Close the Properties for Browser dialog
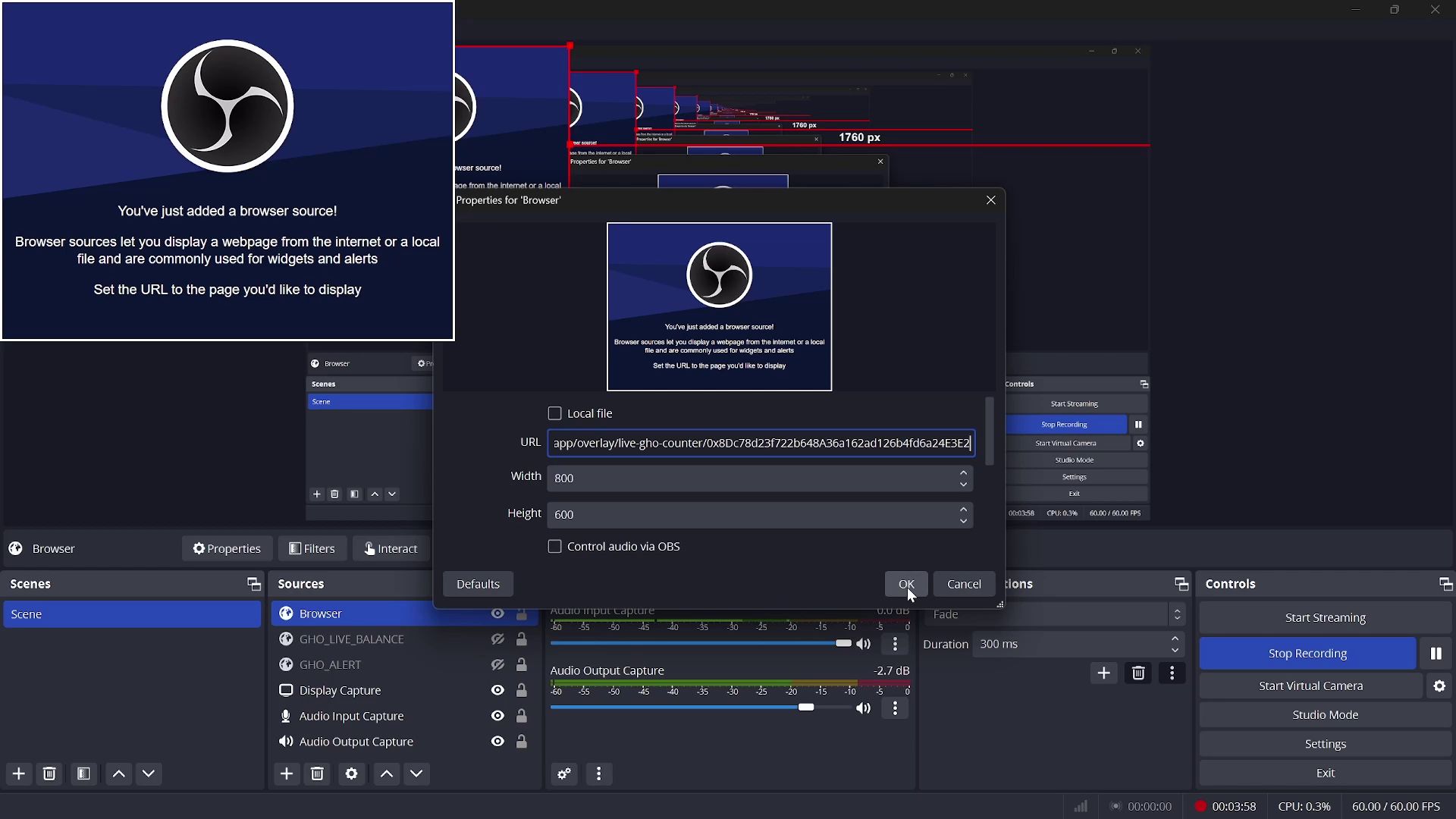Image resolution: width=1456 pixels, height=819 pixels. [991, 200]
